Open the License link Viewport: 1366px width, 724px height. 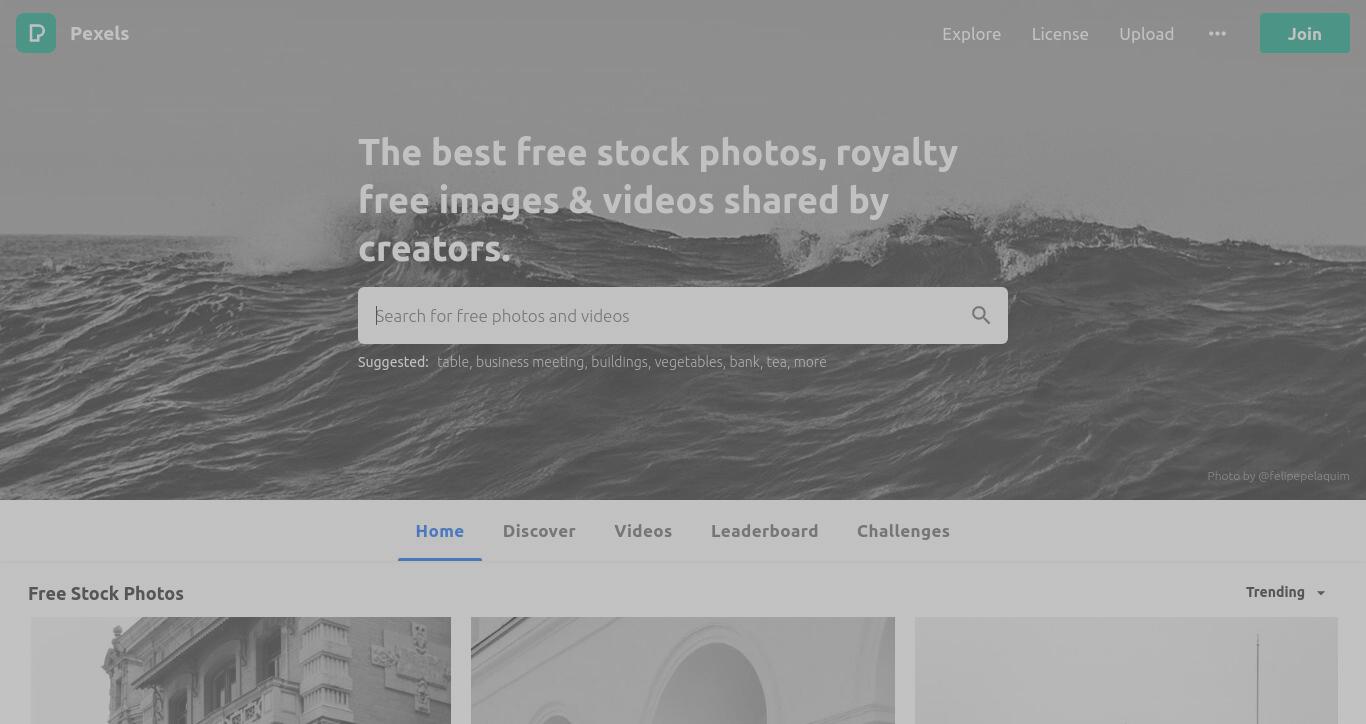1060,34
